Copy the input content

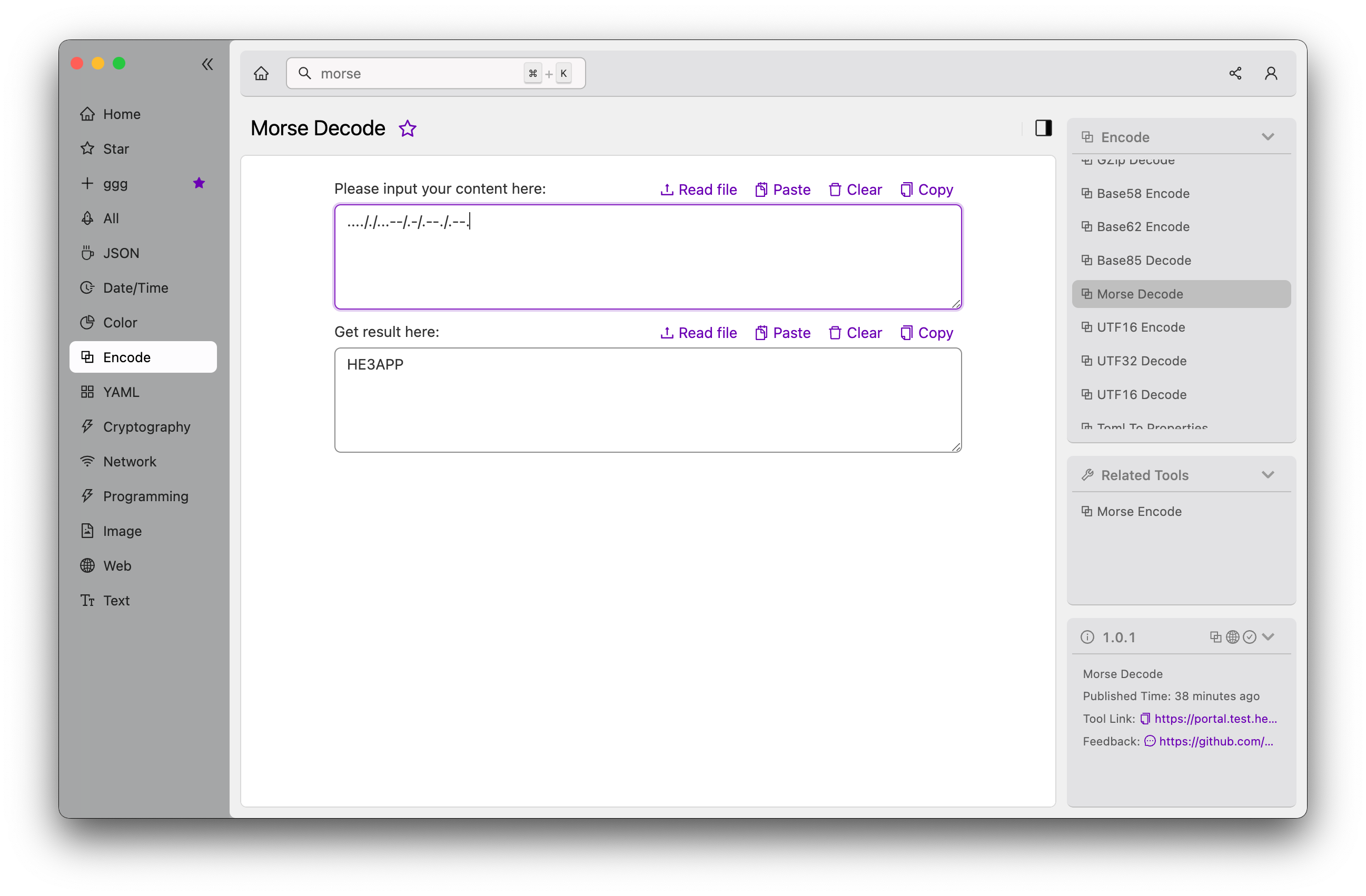click(926, 190)
